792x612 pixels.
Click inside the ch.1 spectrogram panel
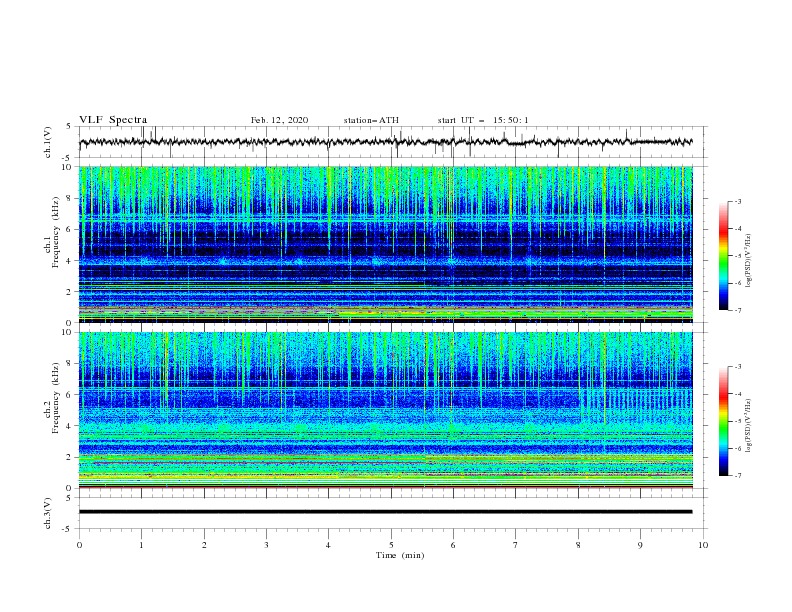(386, 244)
